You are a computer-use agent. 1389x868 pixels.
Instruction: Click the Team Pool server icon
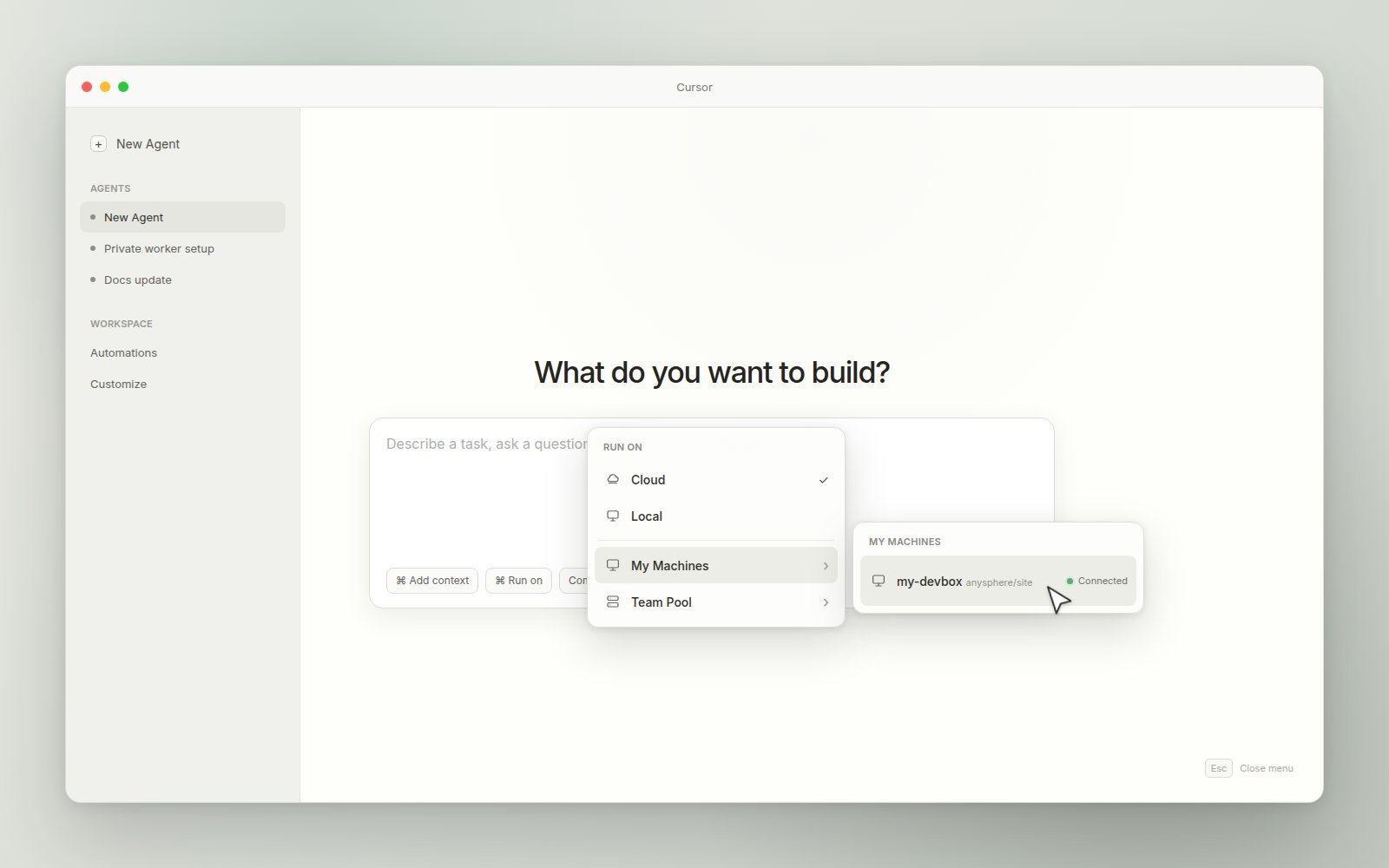pyautogui.click(x=613, y=602)
